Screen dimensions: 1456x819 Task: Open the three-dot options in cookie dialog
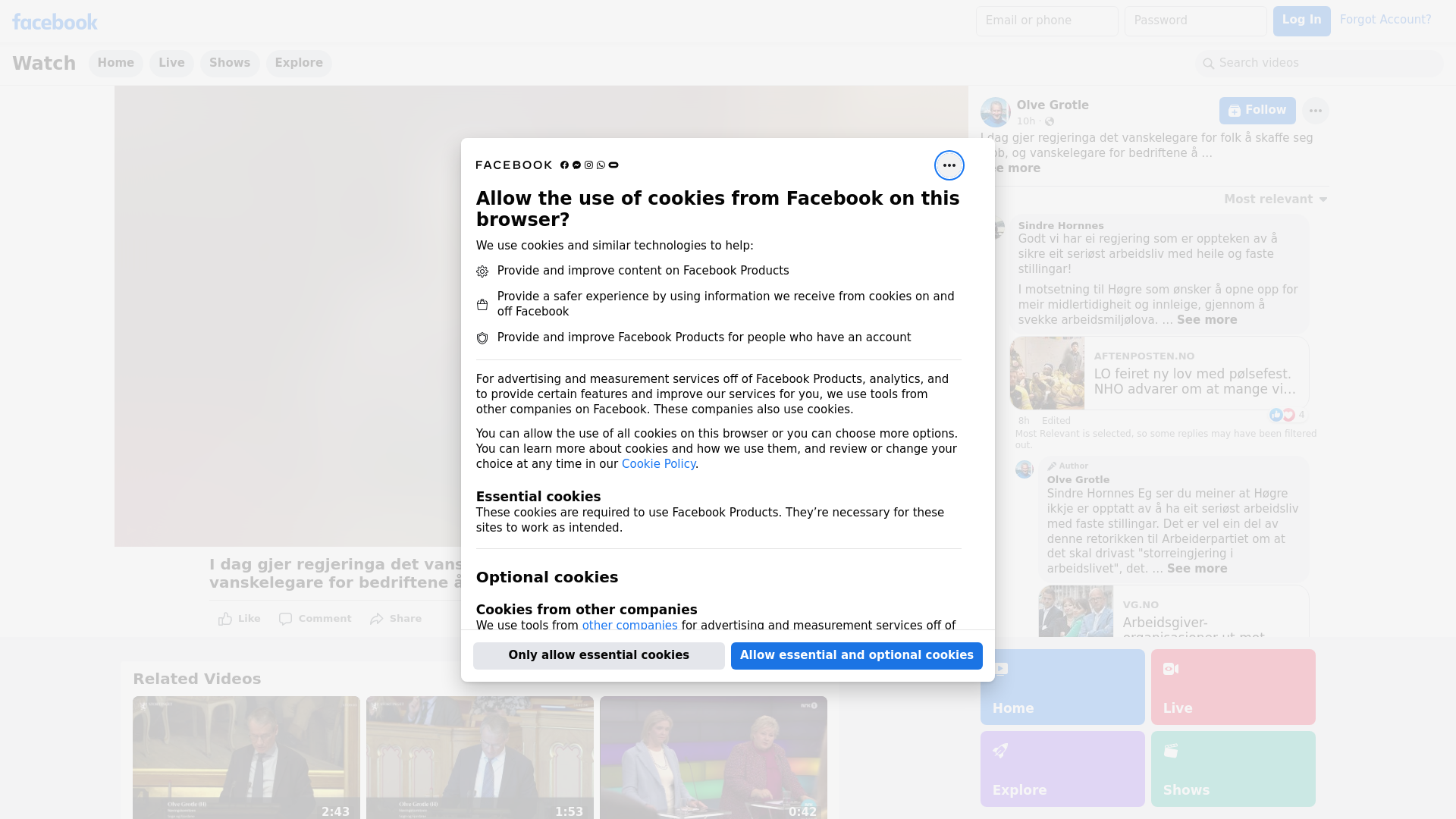pyautogui.click(x=949, y=165)
